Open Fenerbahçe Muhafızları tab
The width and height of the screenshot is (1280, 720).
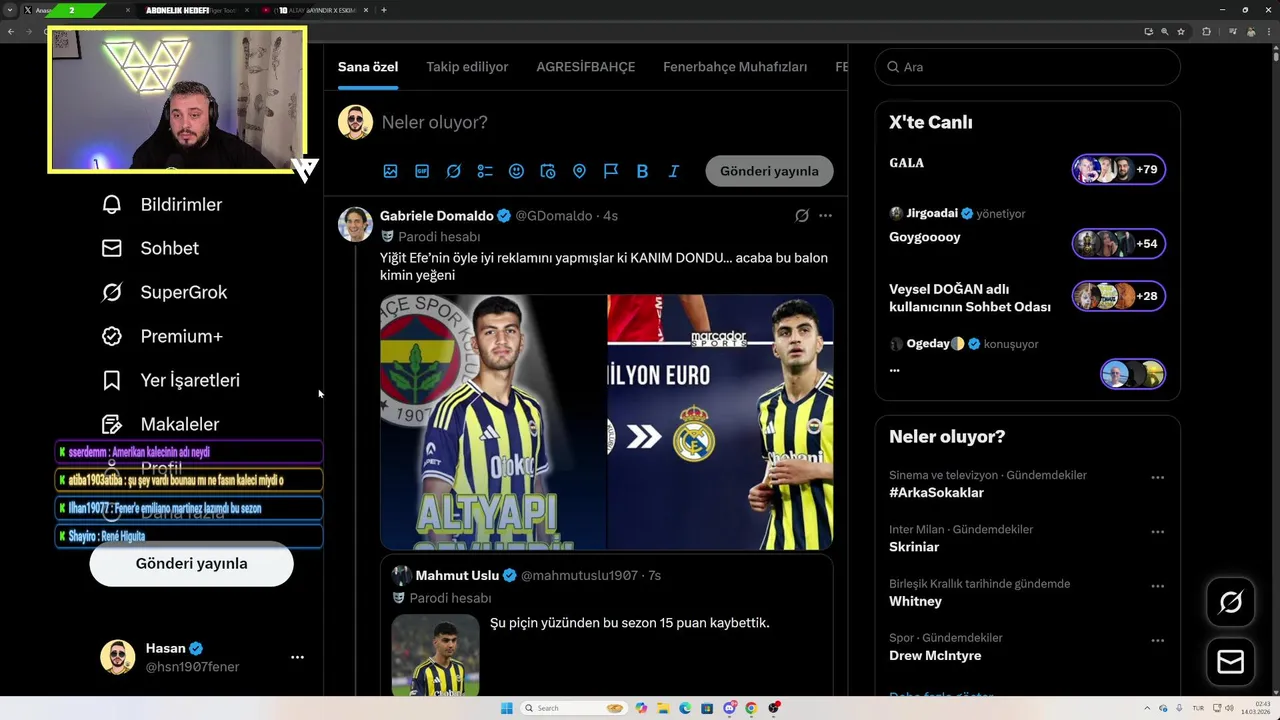(735, 67)
